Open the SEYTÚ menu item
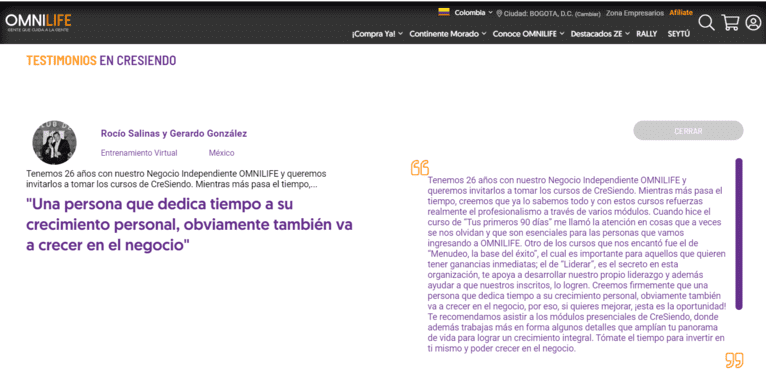This screenshot has width=766, height=392. pos(679,34)
